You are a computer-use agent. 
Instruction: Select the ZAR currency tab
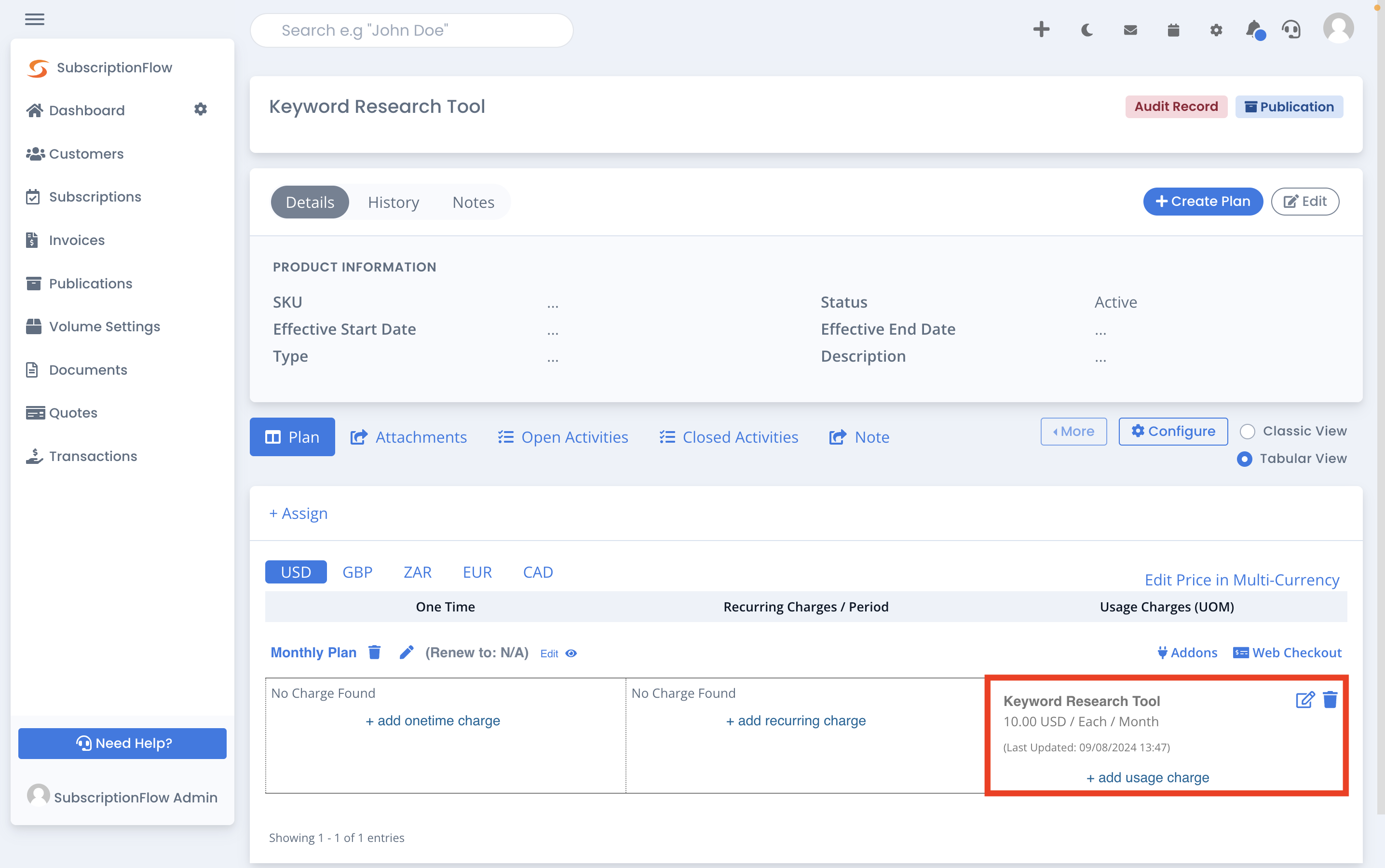click(x=417, y=572)
